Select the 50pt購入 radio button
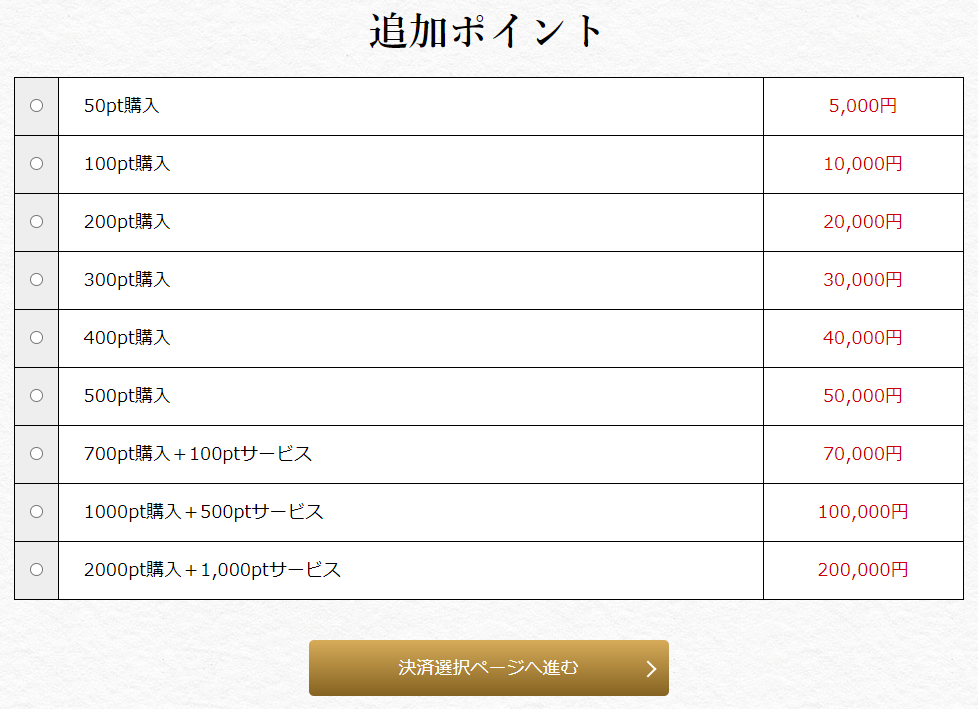 [37, 105]
